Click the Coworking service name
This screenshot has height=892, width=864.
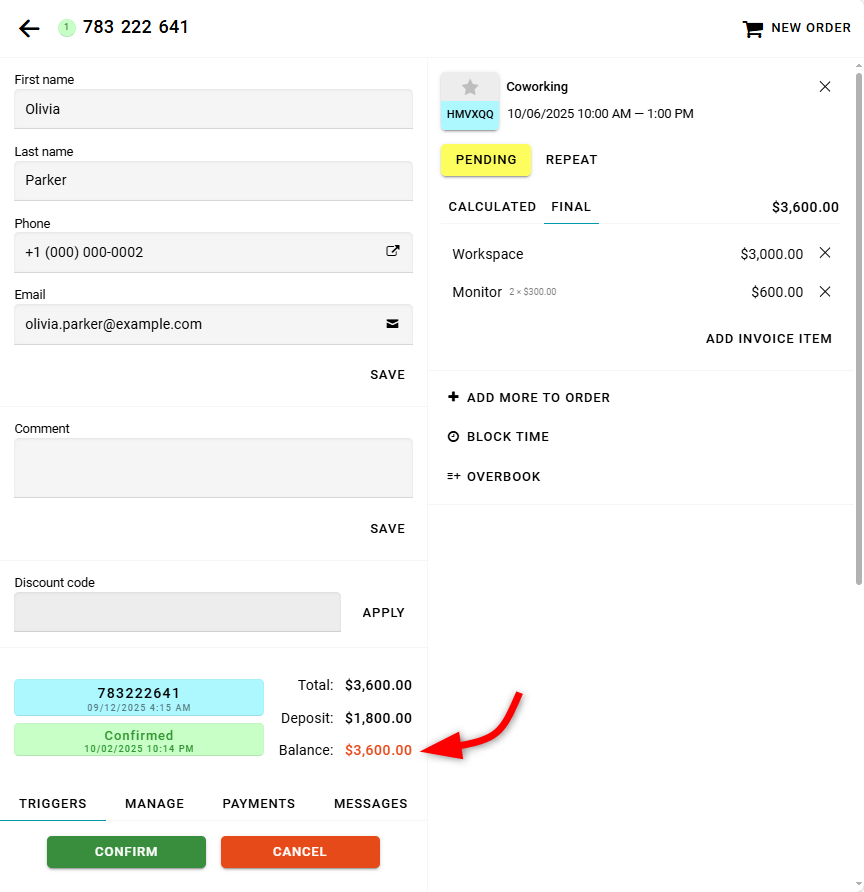click(x=537, y=87)
